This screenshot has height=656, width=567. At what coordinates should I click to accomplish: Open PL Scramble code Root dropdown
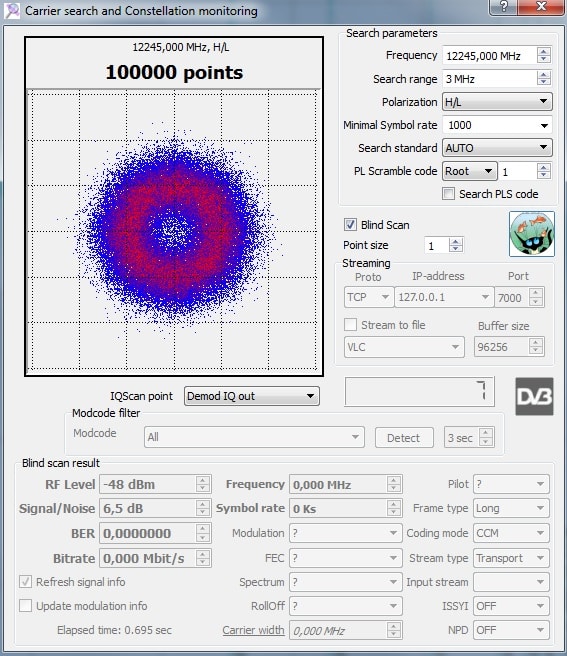pyautogui.click(x=470, y=171)
